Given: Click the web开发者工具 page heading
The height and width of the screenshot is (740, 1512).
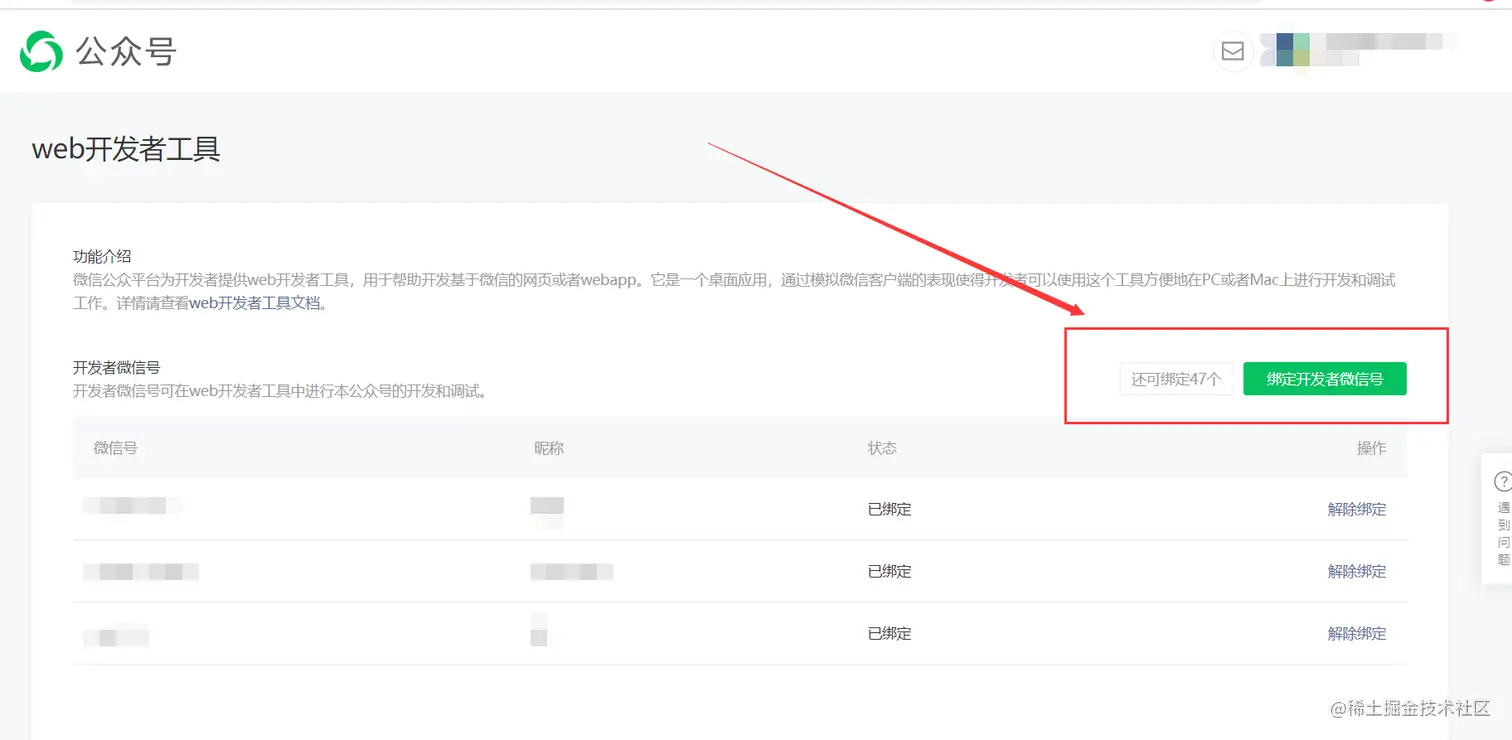Looking at the screenshot, I should click(x=126, y=149).
